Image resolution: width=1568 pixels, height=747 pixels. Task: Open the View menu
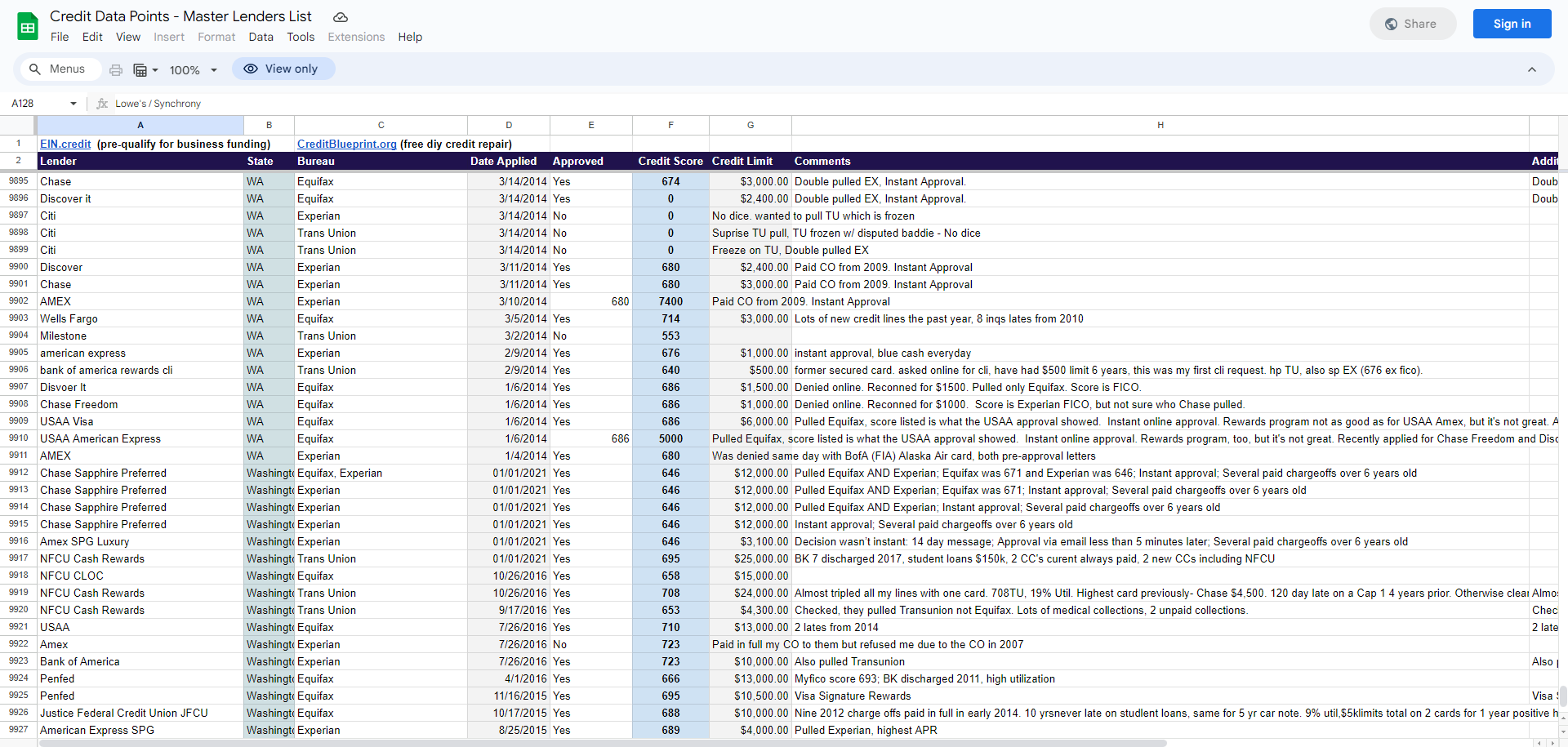(x=127, y=37)
